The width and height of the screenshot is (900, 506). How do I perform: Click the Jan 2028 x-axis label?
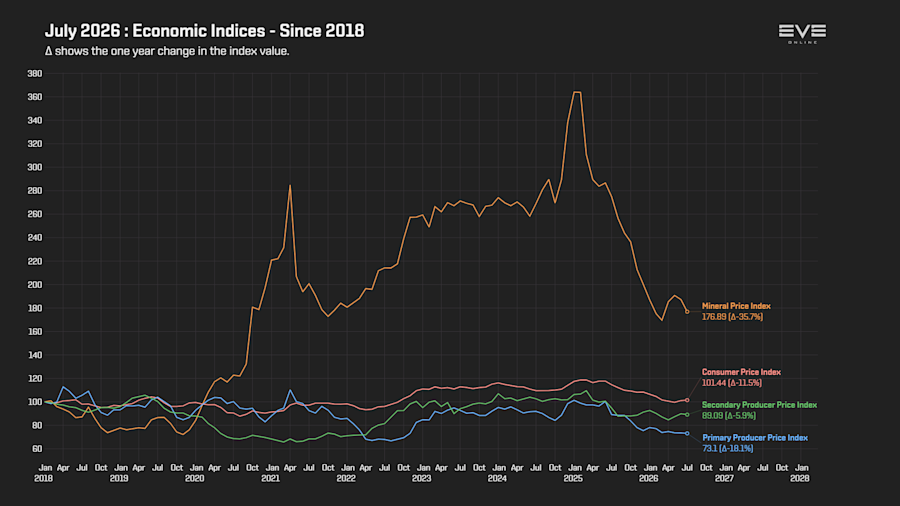coord(801,473)
